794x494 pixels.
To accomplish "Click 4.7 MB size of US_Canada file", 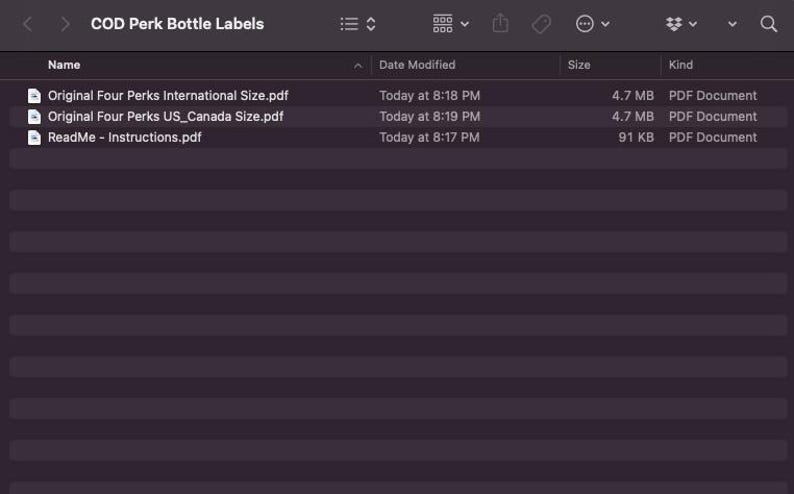I will point(632,116).
